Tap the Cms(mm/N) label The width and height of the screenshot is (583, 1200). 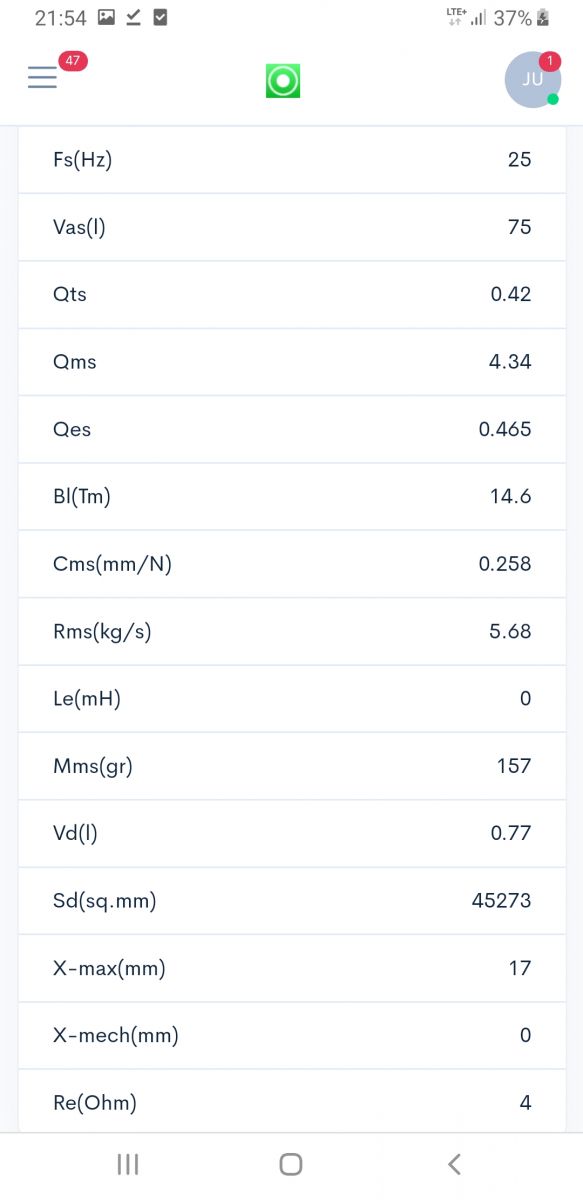point(112,564)
